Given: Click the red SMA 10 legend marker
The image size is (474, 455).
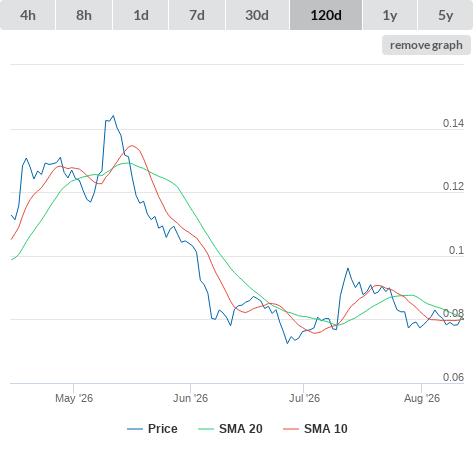Looking at the screenshot, I should click(x=291, y=429).
